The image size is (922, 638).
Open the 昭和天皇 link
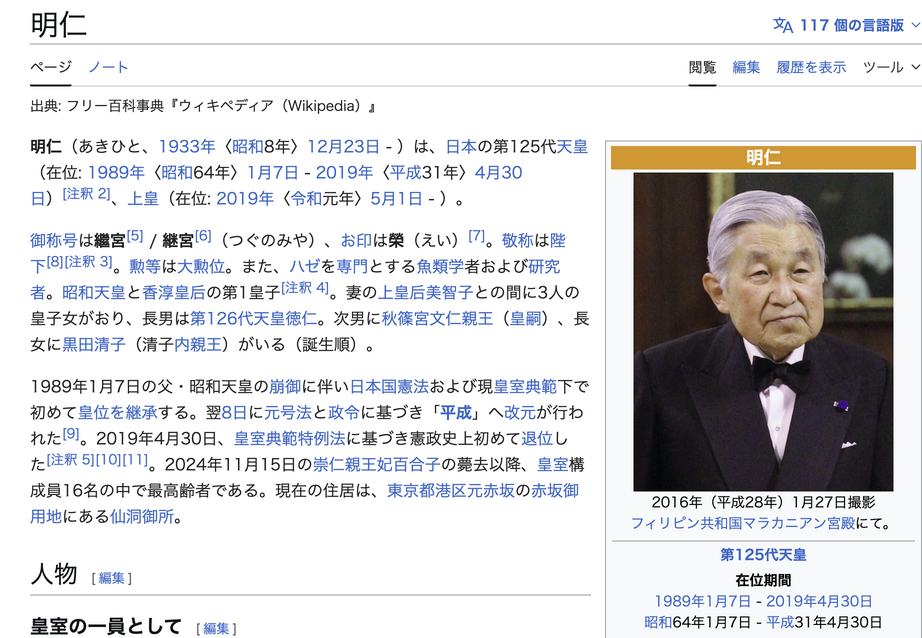[93, 293]
